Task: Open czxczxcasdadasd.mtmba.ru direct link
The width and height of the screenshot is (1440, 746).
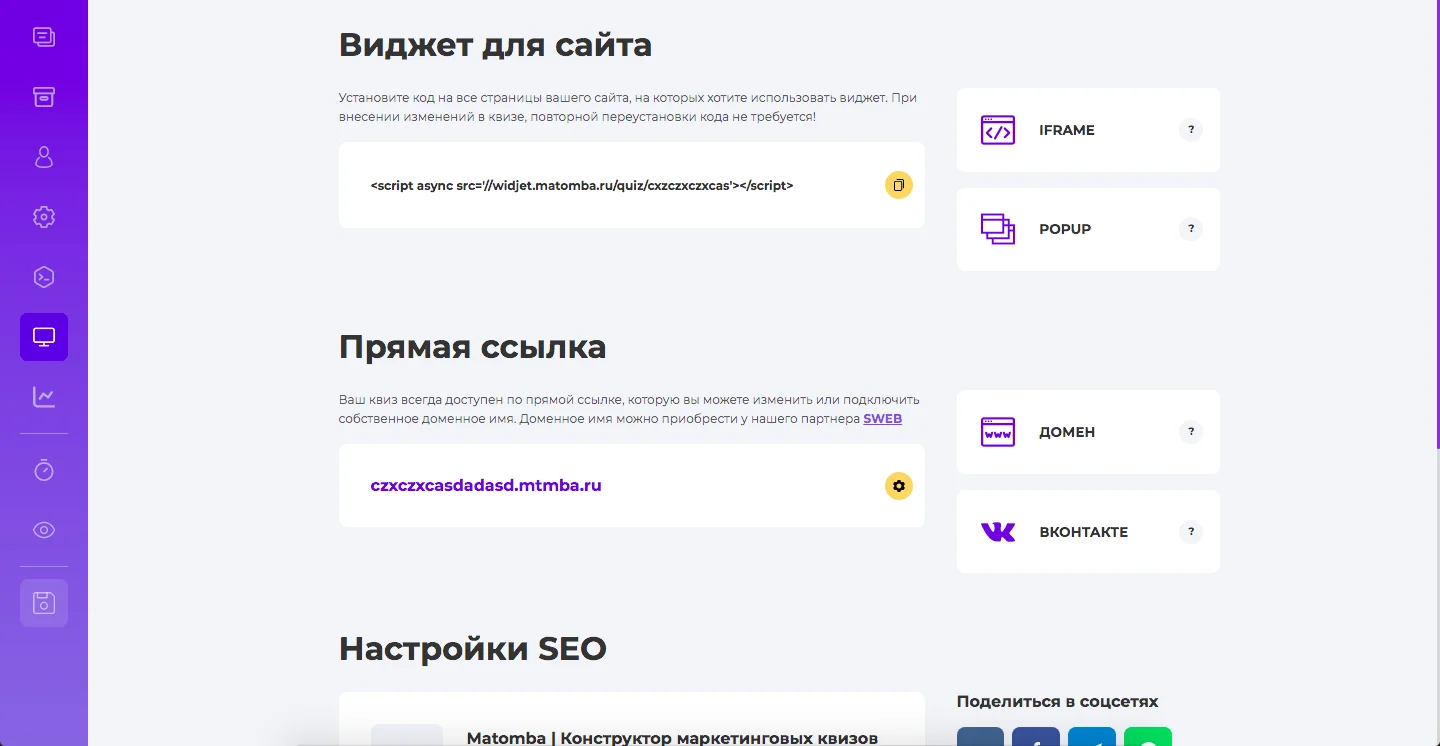Action: tap(486, 486)
